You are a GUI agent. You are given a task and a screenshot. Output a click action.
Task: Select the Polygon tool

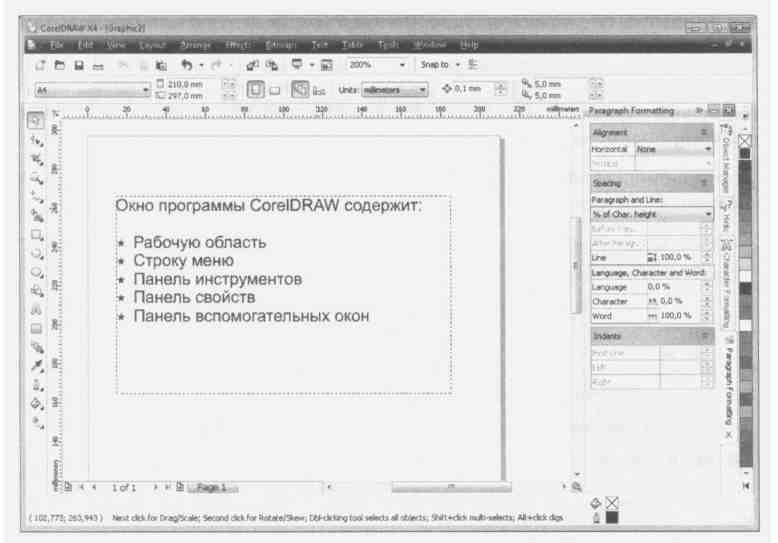pyautogui.click(x=36, y=272)
